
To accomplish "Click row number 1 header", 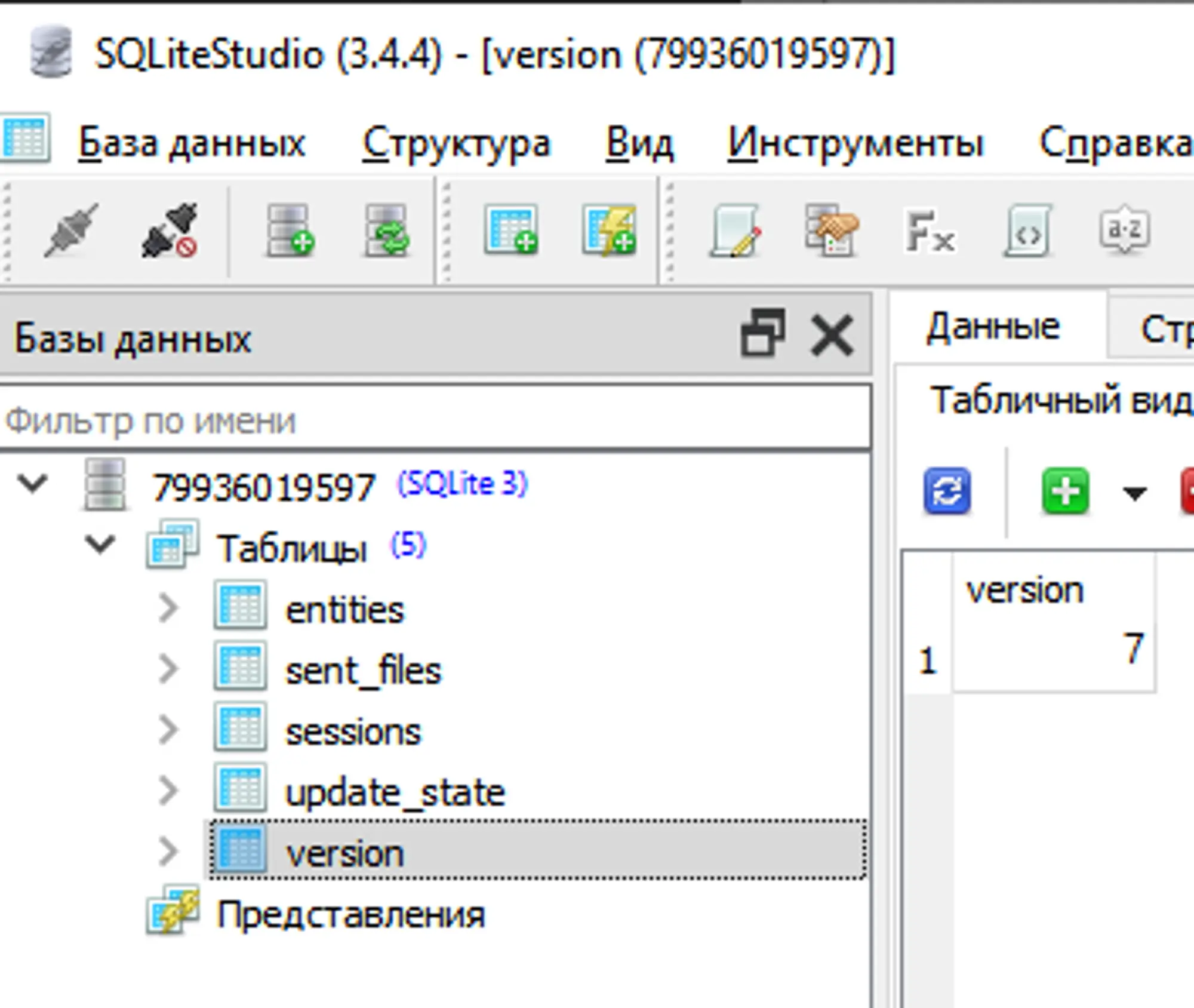I will tap(927, 660).
